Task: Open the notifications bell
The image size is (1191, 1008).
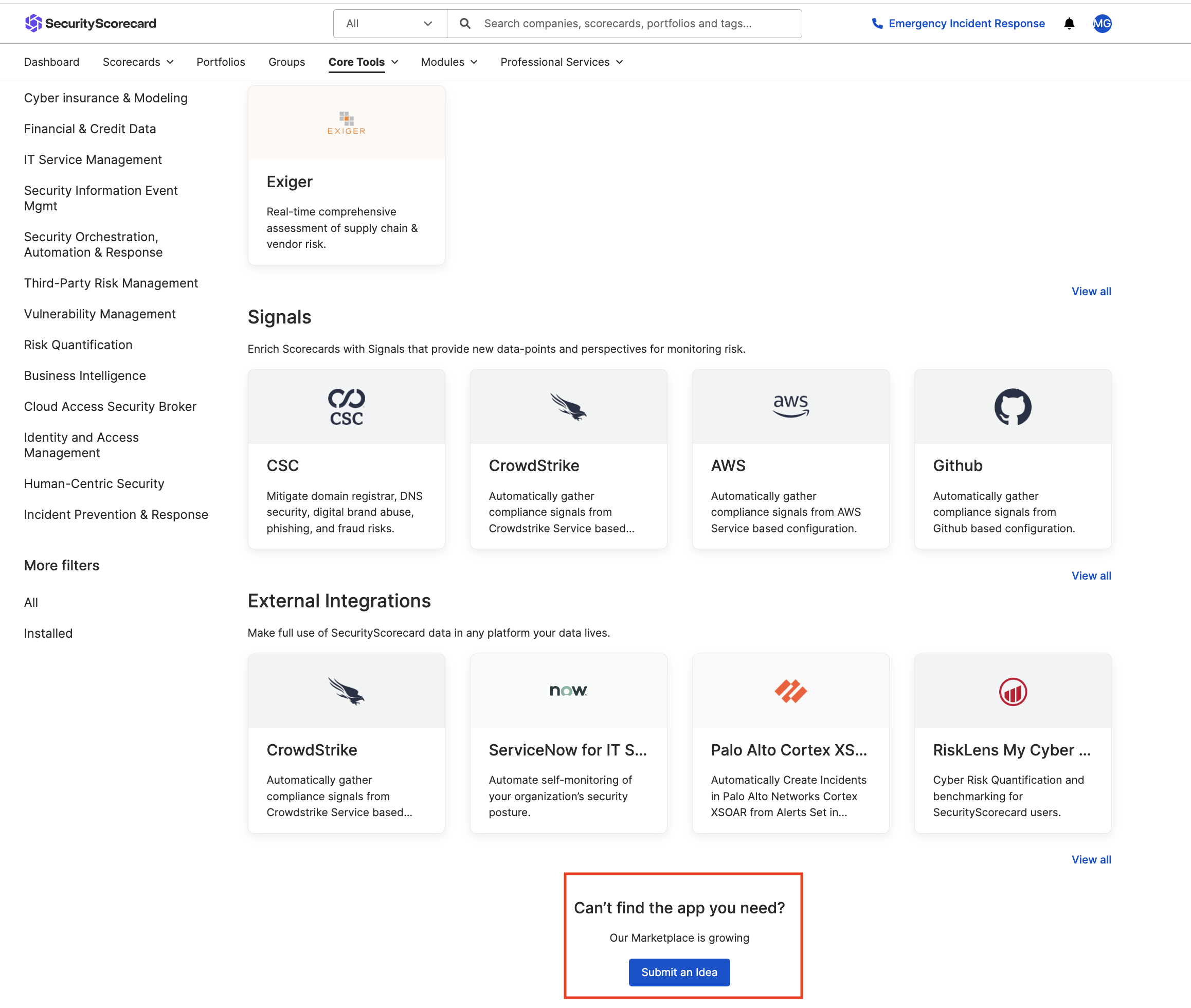Action: coord(1069,24)
